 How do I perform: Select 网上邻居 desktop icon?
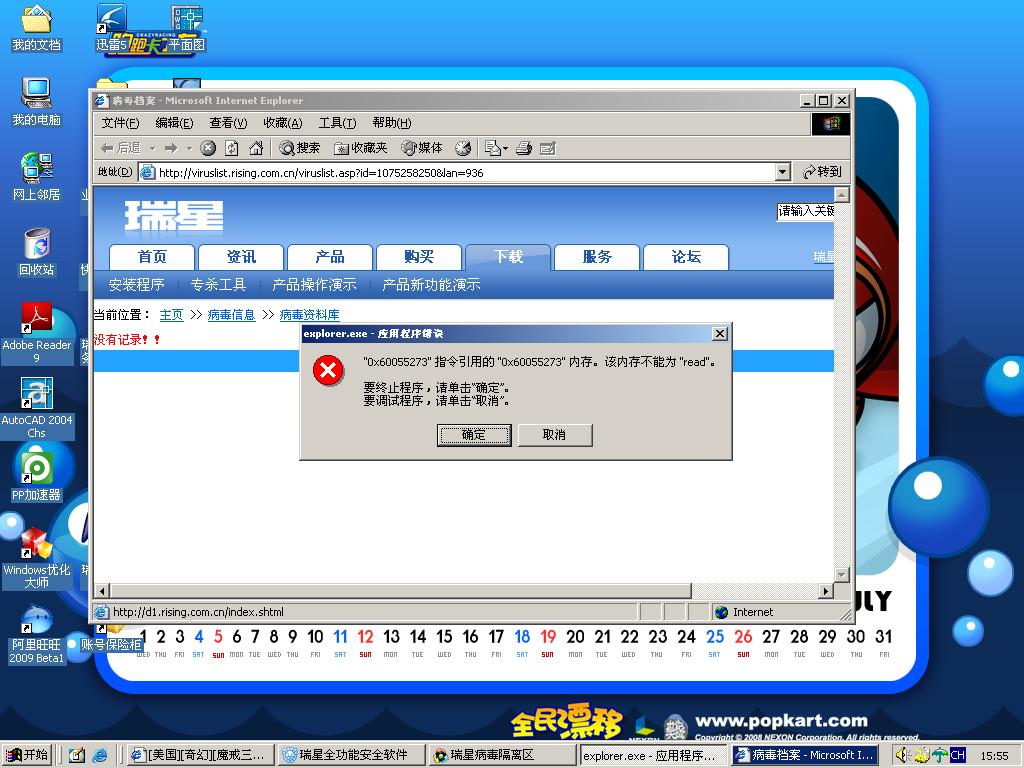pos(37,177)
